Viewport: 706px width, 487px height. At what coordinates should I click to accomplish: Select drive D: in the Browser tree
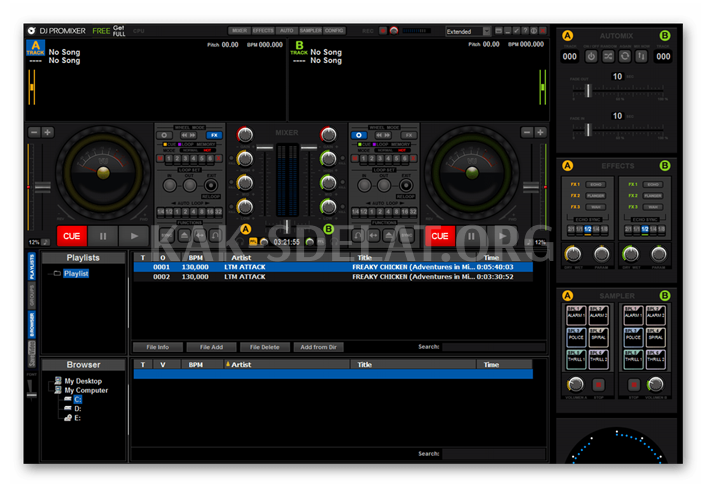click(x=78, y=409)
